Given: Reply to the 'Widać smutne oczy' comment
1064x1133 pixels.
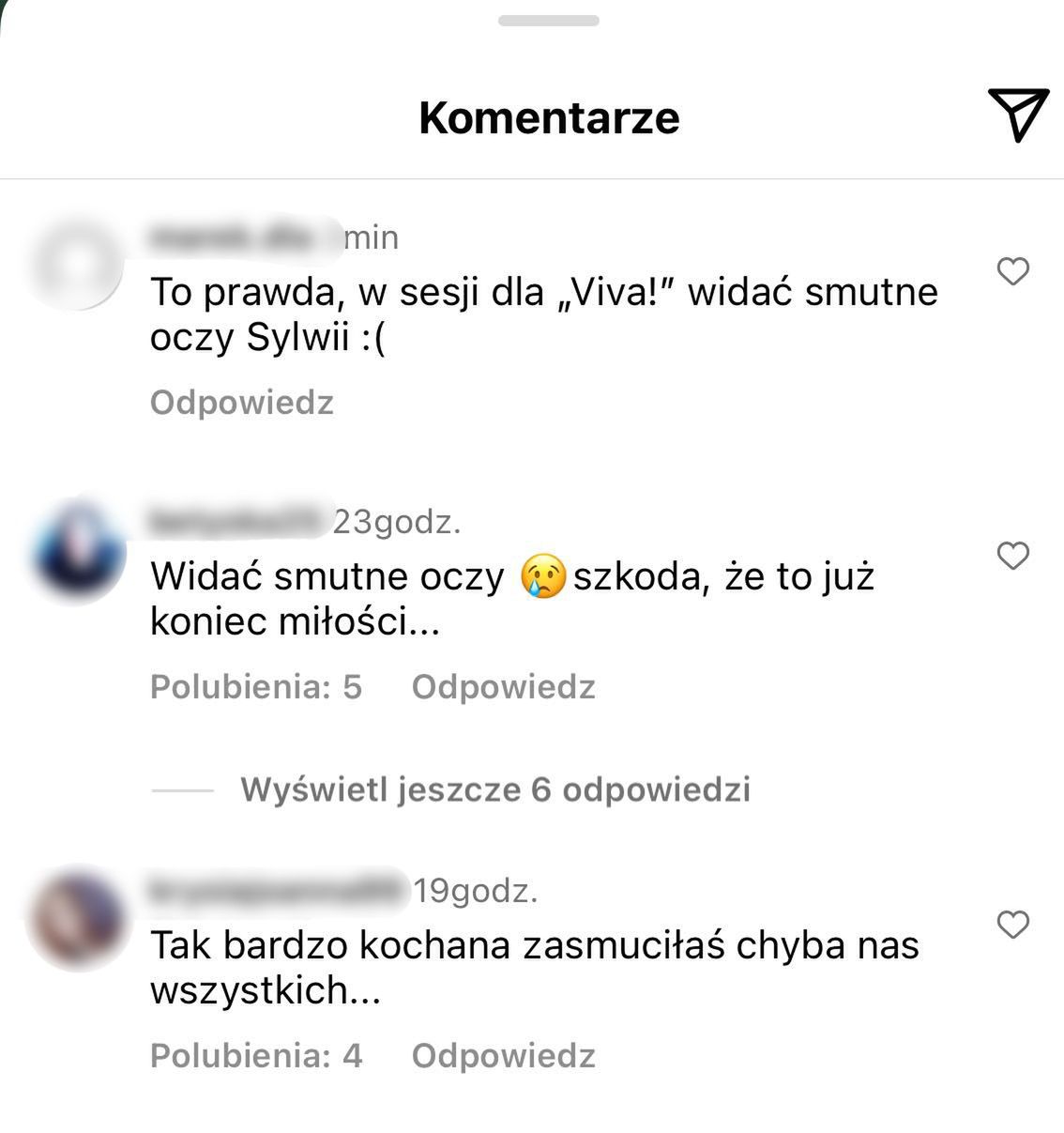Looking at the screenshot, I should point(504,687).
